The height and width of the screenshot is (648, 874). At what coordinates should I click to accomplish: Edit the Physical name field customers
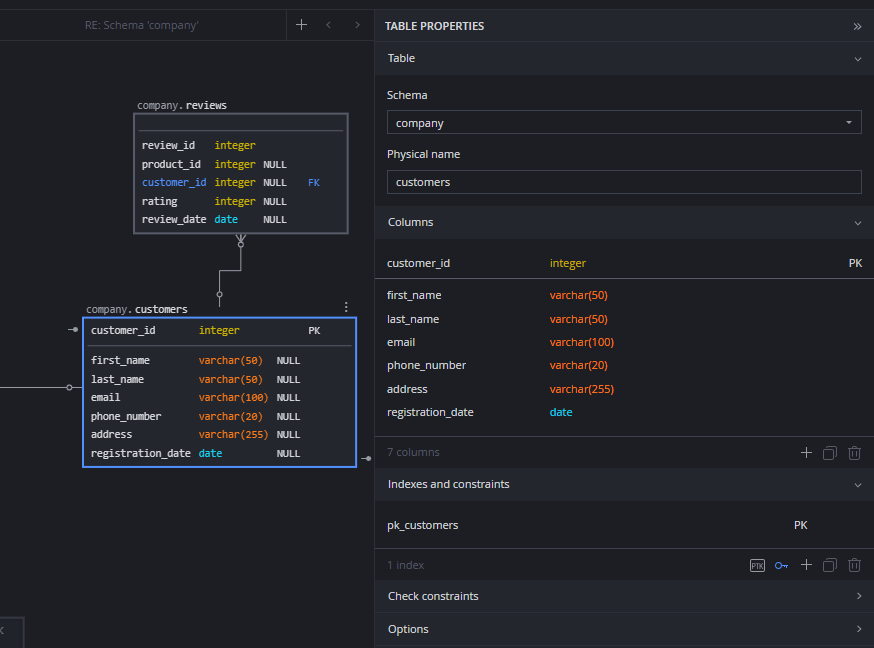[x=624, y=182]
